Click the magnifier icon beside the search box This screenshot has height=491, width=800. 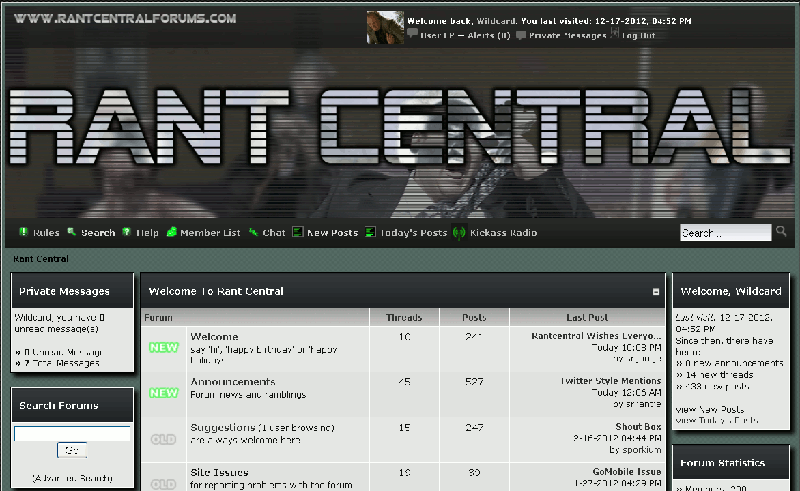point(781,232)
